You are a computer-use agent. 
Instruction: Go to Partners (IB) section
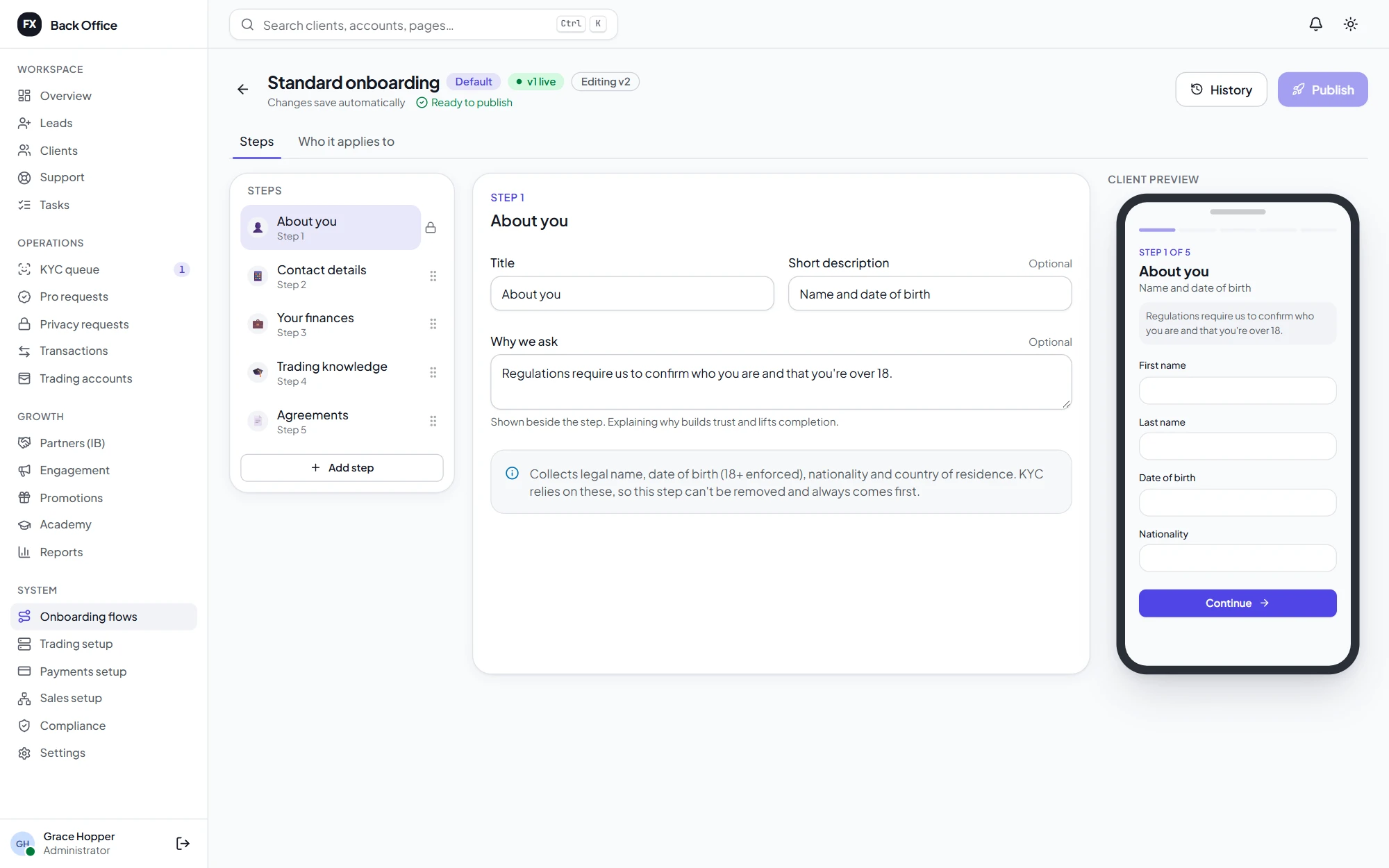[104, 443]
